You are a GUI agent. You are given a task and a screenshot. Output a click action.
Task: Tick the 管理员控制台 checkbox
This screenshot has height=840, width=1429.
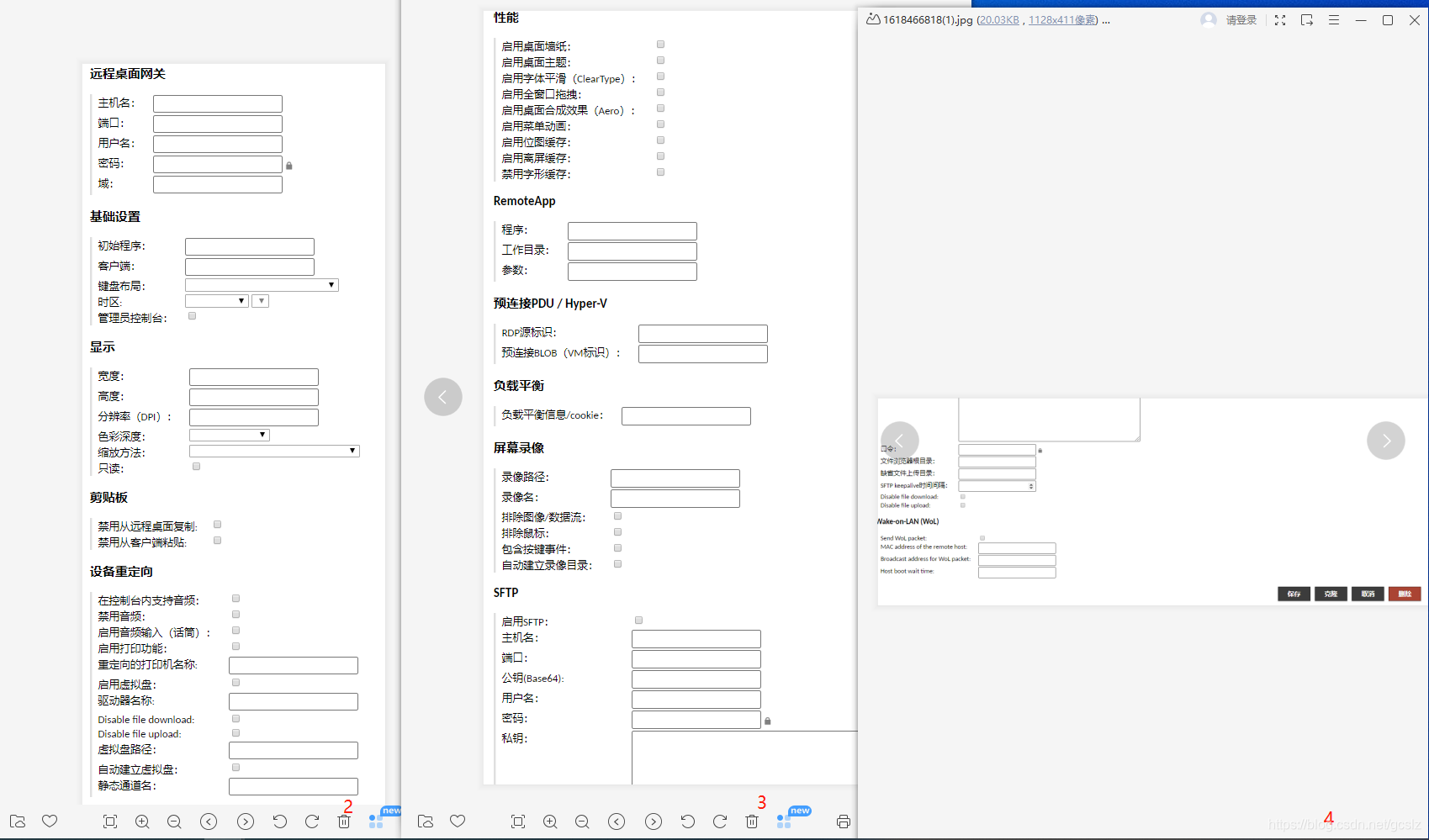[193, 316]
